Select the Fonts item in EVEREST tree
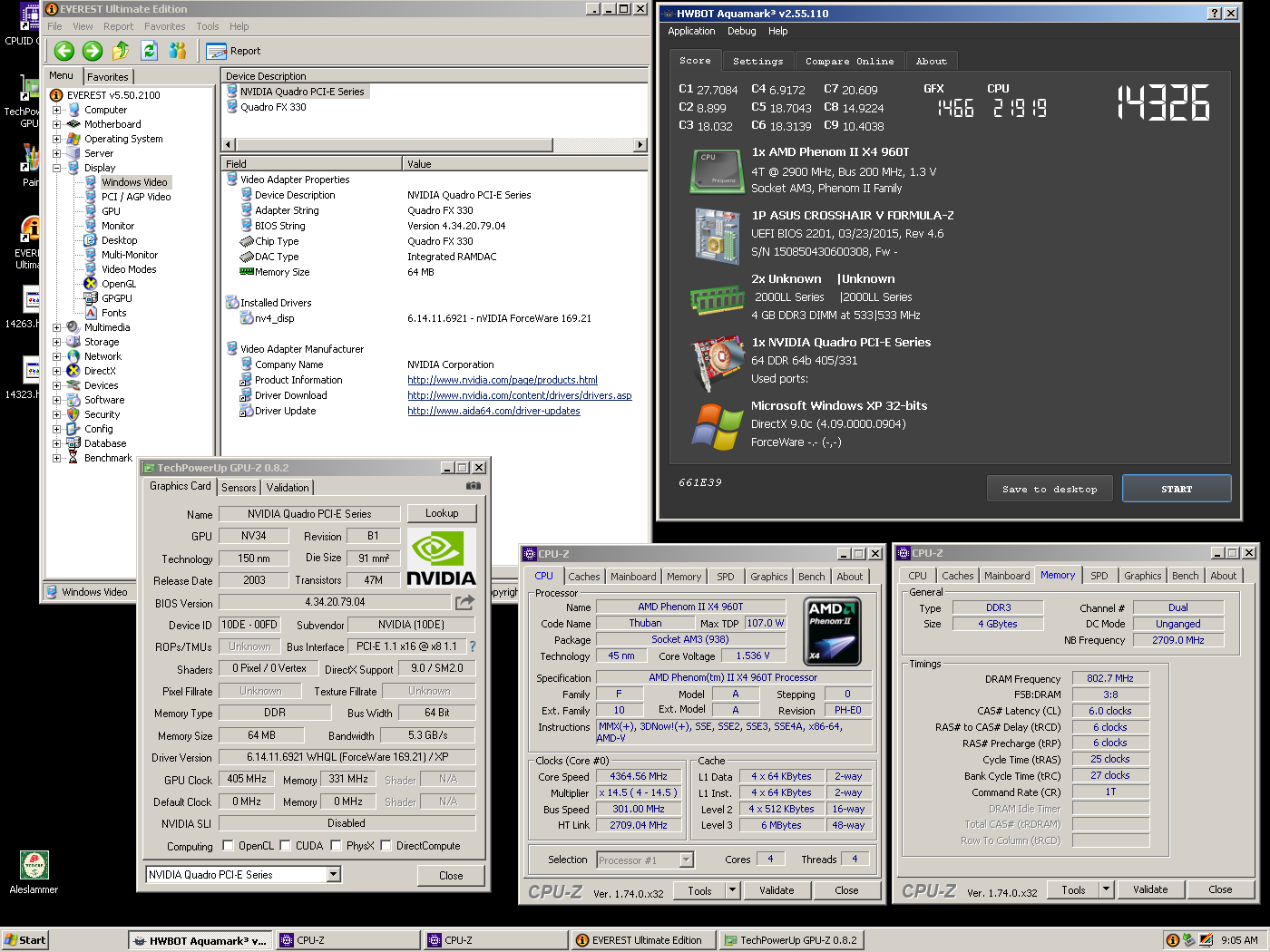 pyautogui.click(x=113, y=313)
